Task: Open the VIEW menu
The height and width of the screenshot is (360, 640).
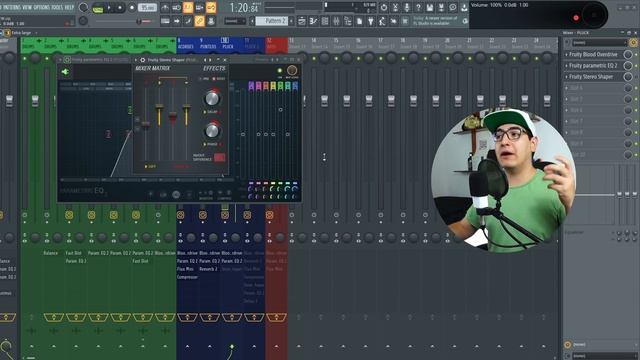Action: pyautogui.click(x=27, y=7)
